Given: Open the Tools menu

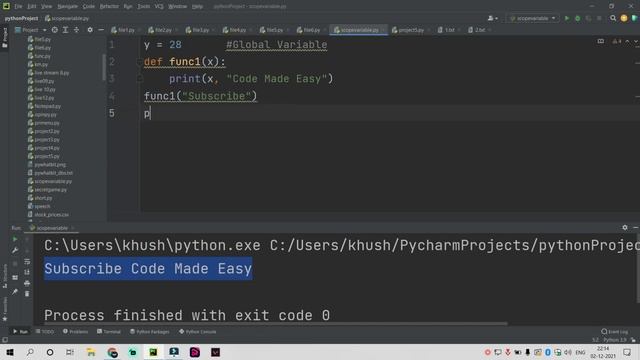Looking at the screenshot, I should point(143,6).
